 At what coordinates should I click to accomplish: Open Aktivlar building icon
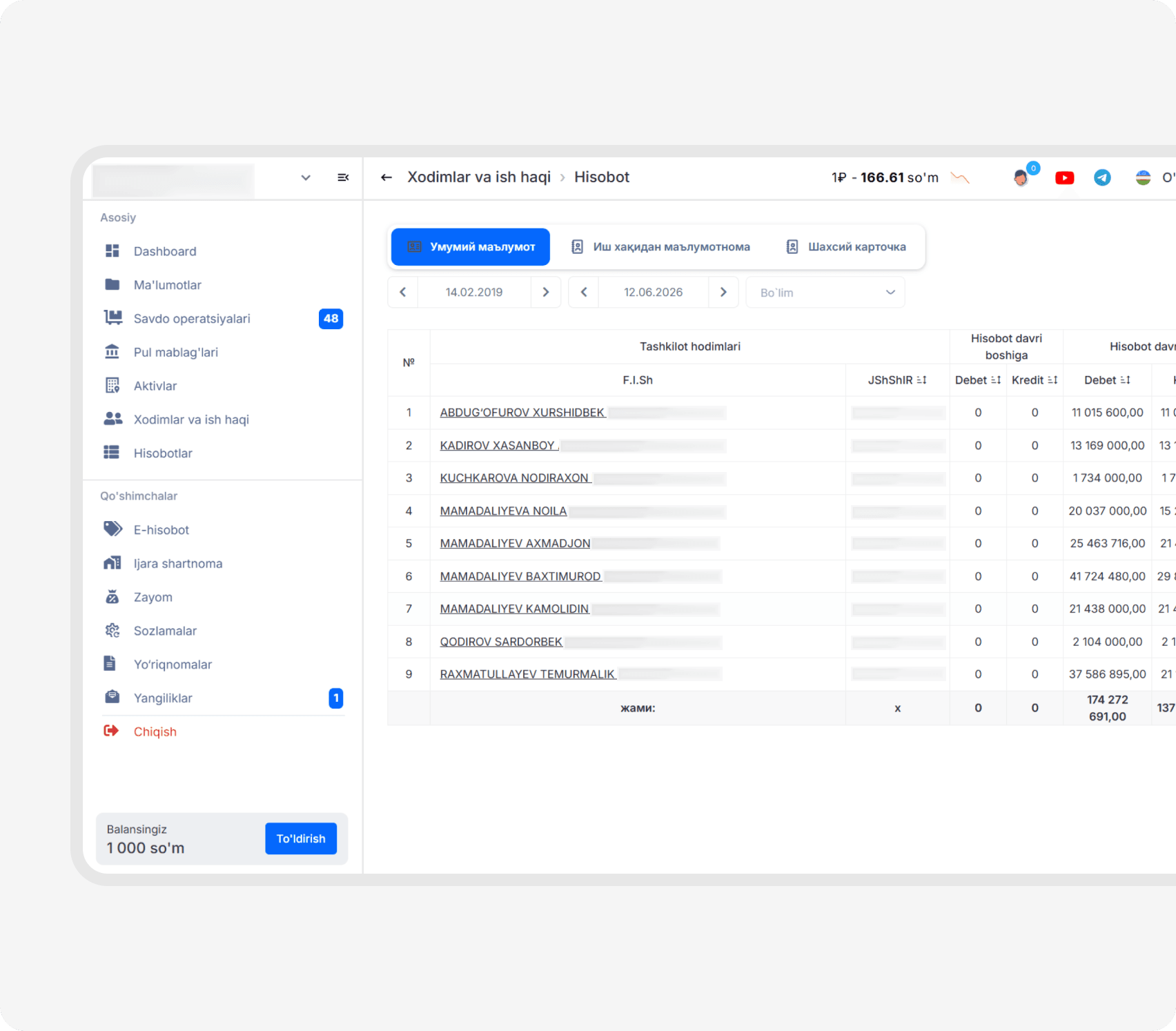[x=112, y=386]
